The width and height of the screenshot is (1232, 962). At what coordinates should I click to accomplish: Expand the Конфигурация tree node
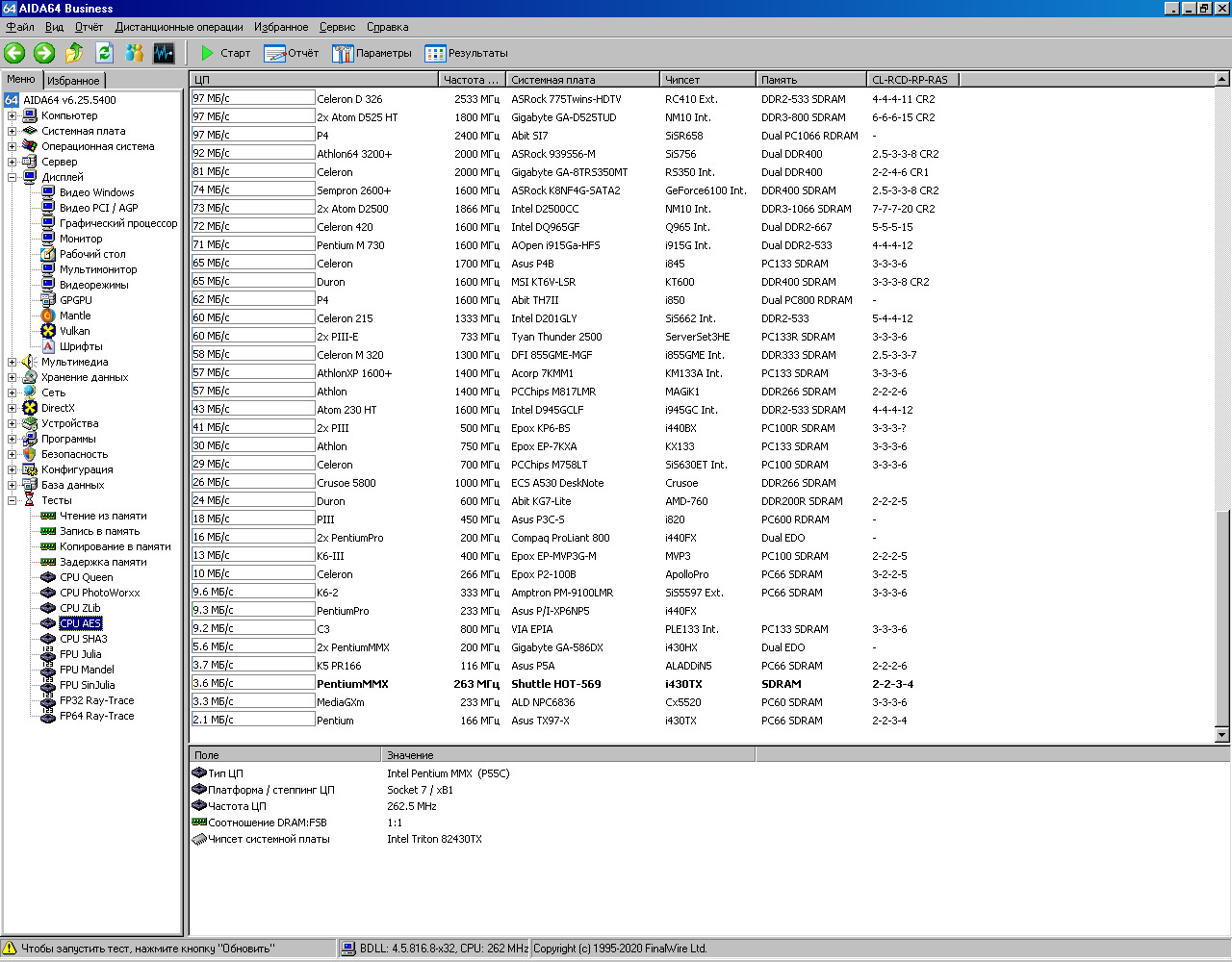pyautogui.click(x=13, y=469)
